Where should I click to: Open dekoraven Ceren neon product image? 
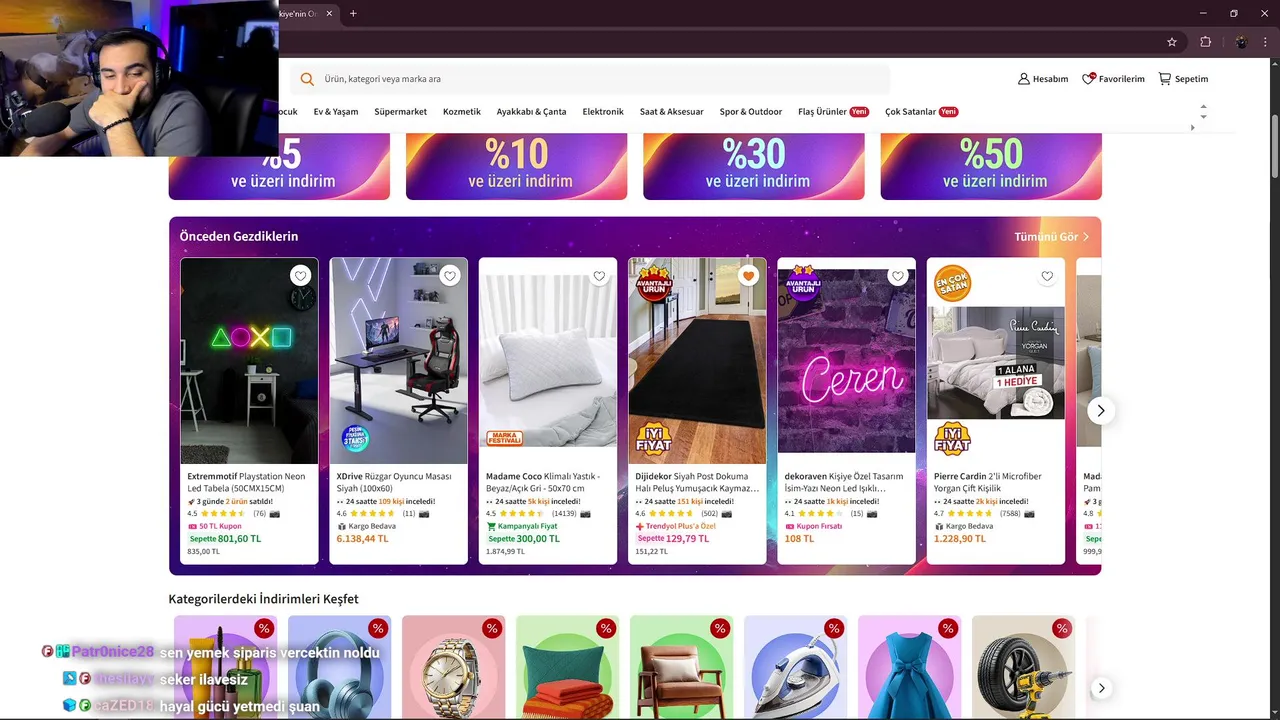coord(846,361)
